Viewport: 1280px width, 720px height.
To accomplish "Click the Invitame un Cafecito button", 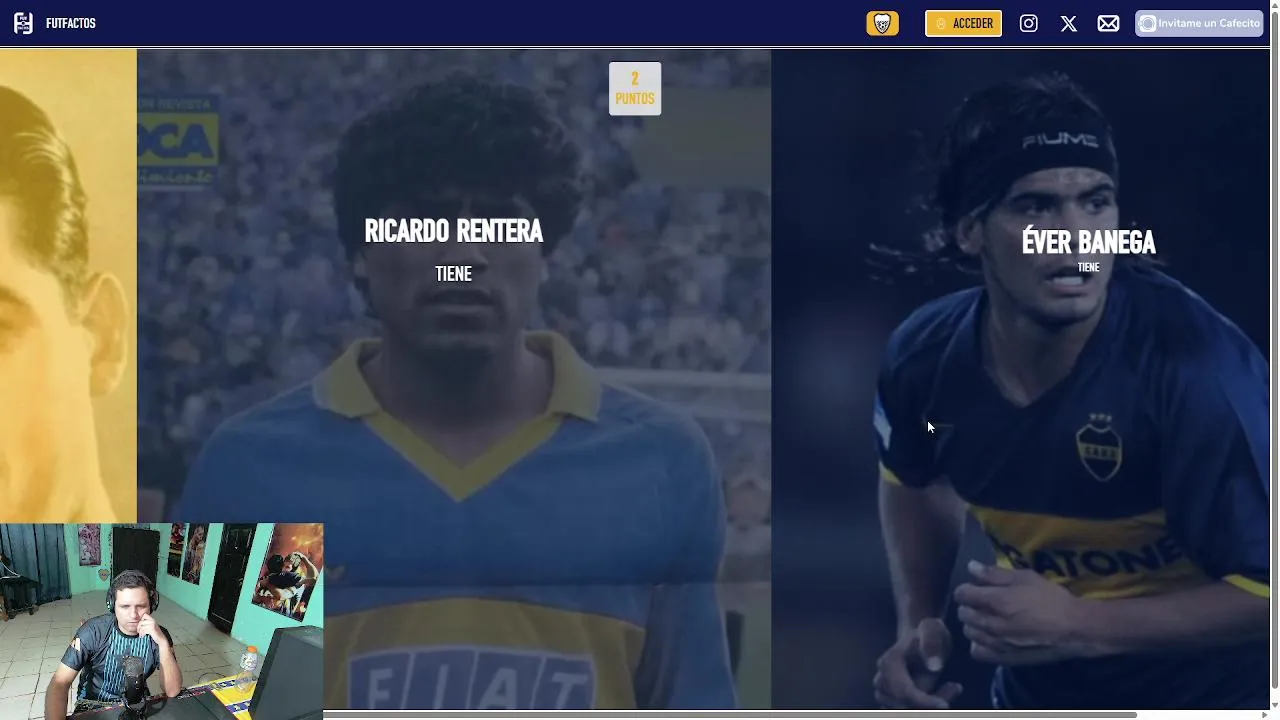I will click(x=1199, y=23).
